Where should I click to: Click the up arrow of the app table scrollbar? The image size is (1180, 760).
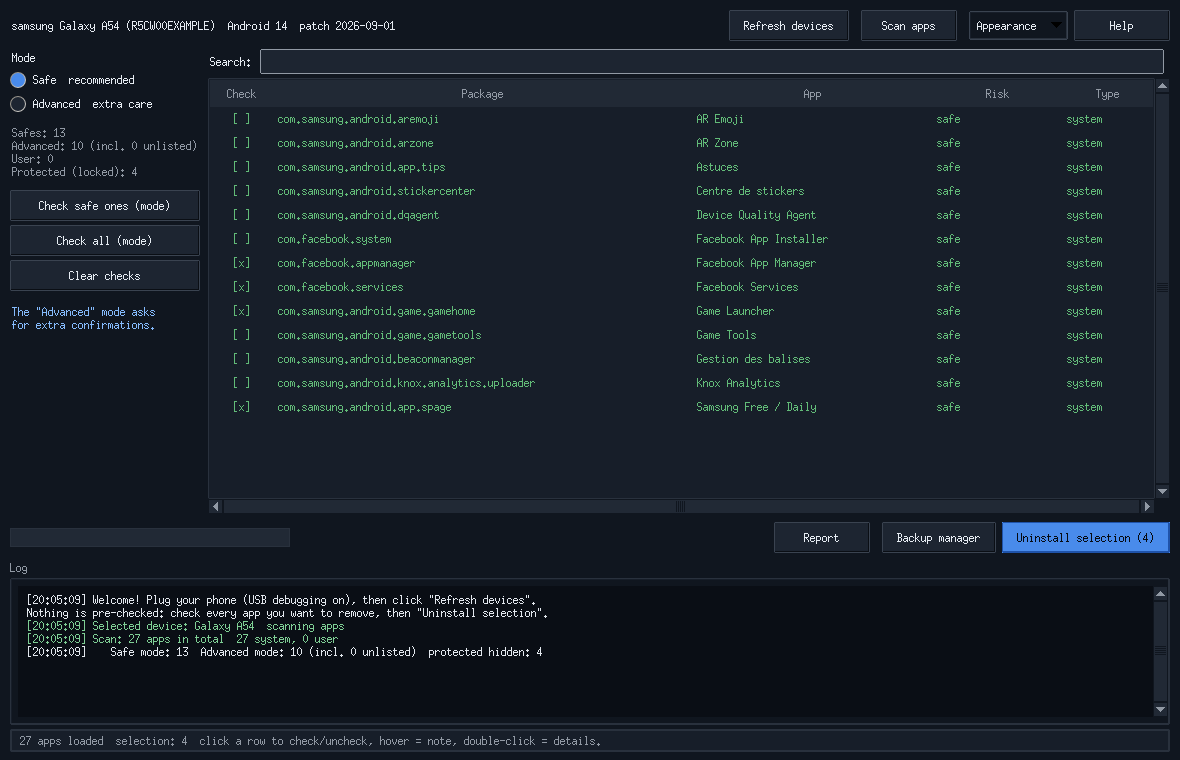click(1162, 87)
